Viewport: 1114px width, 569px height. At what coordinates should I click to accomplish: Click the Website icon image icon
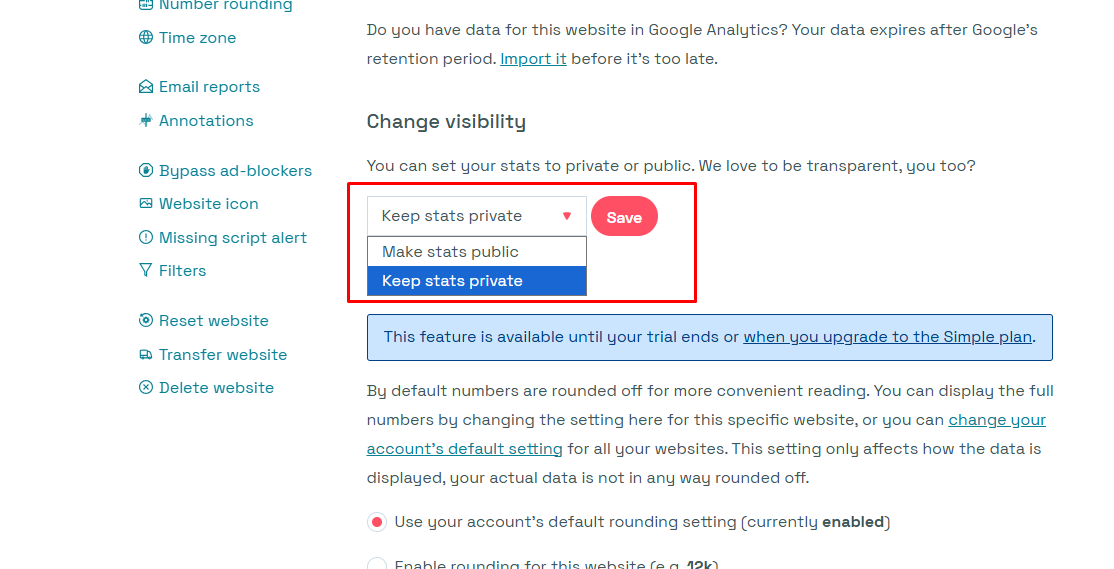pyautogui.click(x=146, y=204)
